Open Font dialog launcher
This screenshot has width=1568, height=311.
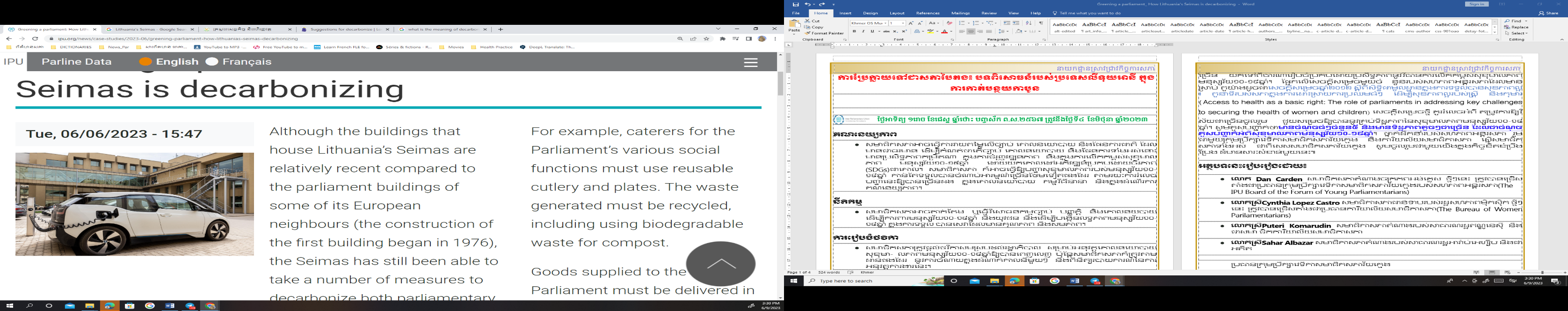pos(952,40)
